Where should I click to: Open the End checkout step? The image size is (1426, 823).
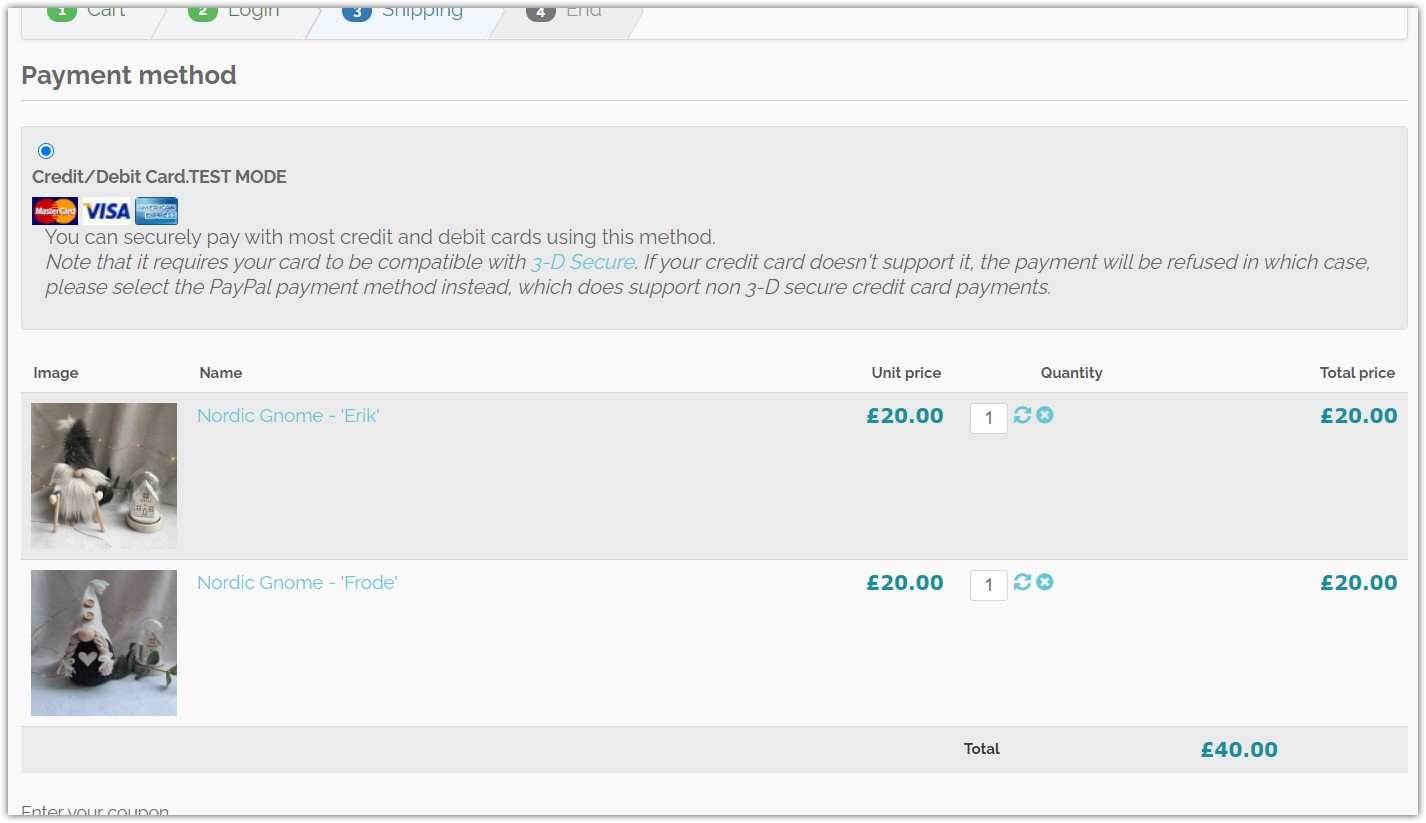tap(565, 12)
